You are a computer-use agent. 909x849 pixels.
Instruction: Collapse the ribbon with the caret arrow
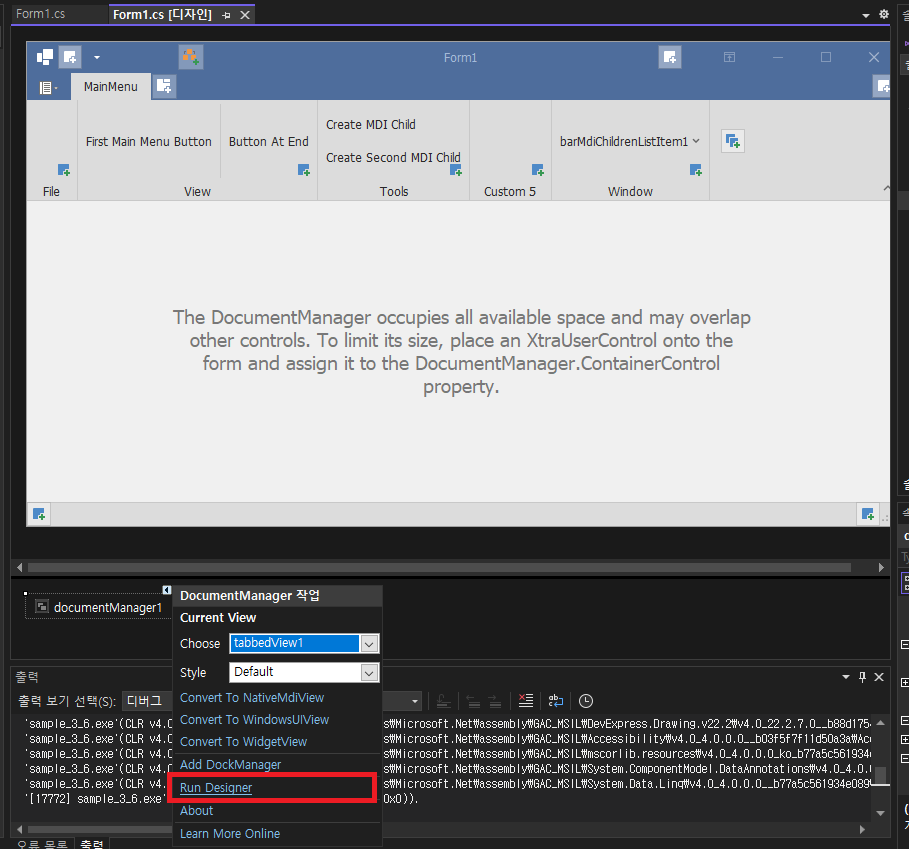(886, 188)
